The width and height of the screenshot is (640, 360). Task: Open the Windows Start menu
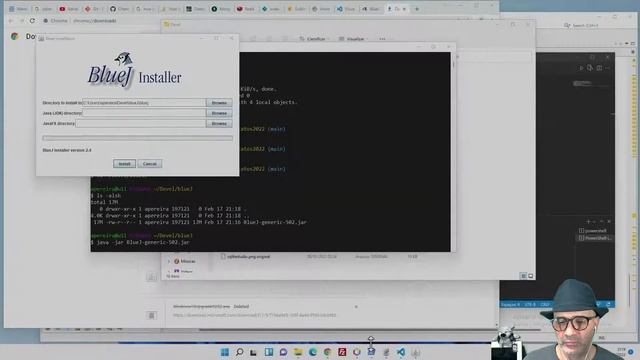[224, 352]
